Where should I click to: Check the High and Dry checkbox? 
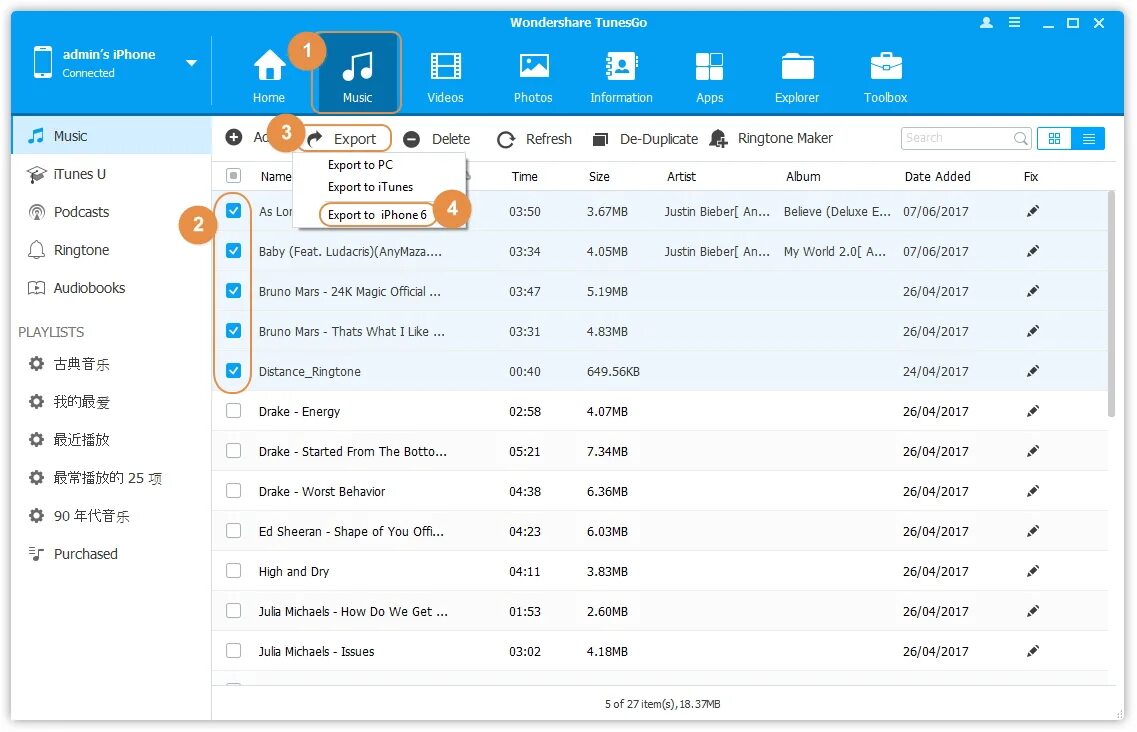coord(233,570)
